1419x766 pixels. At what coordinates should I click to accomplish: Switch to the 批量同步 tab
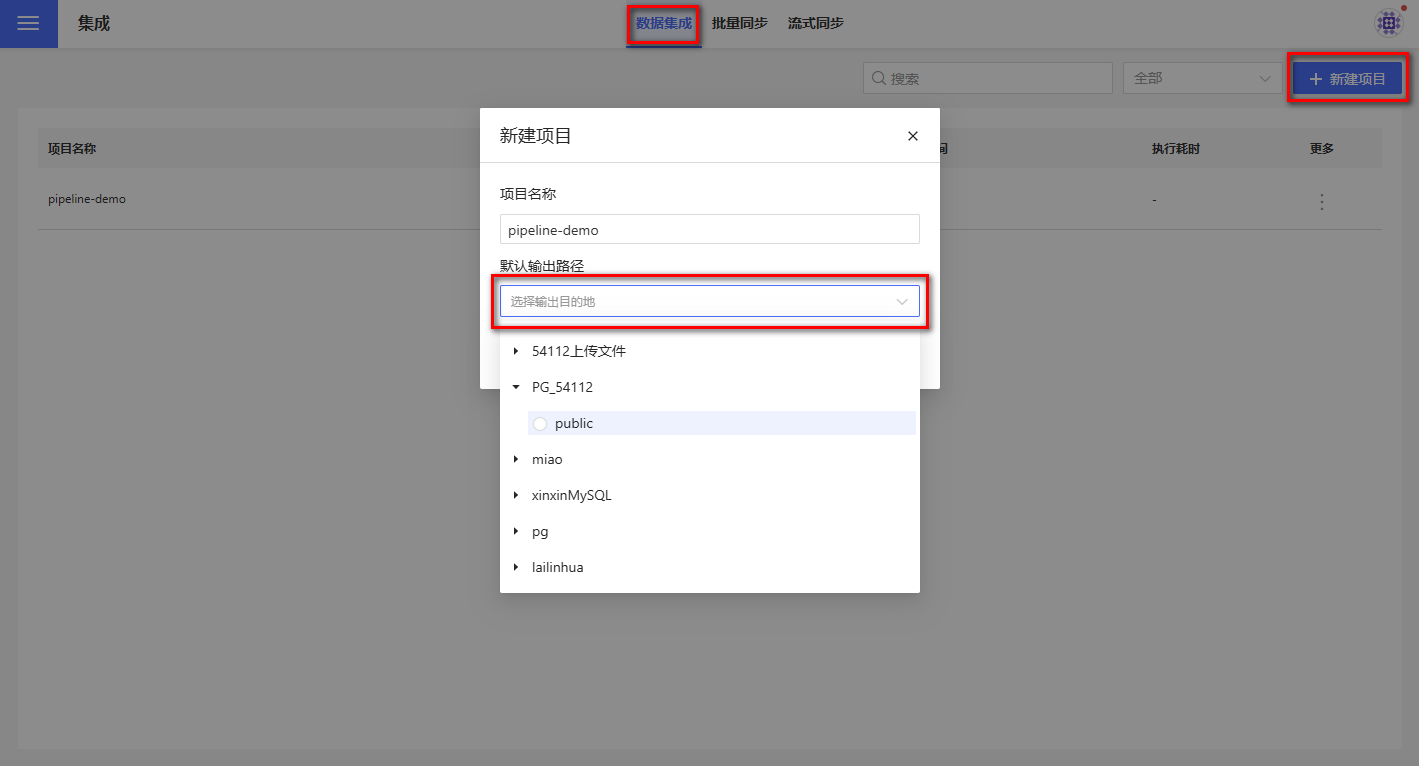pyautogui.click(x=739, y=23)
